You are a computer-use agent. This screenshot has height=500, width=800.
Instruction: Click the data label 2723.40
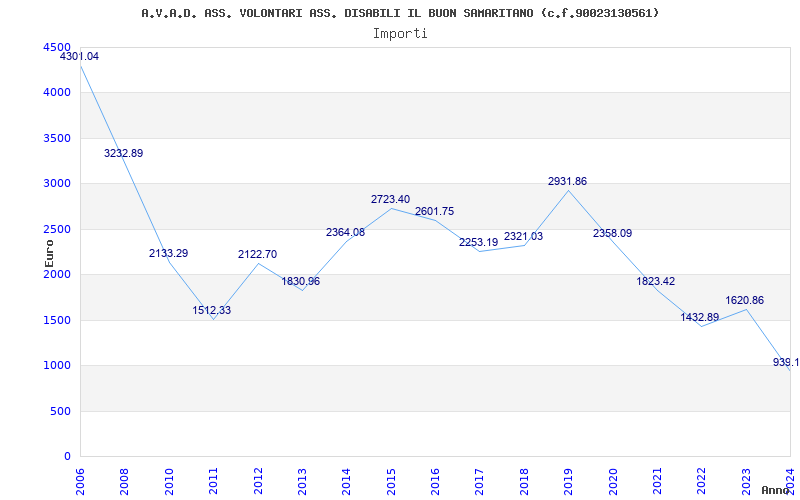(390, 199)
